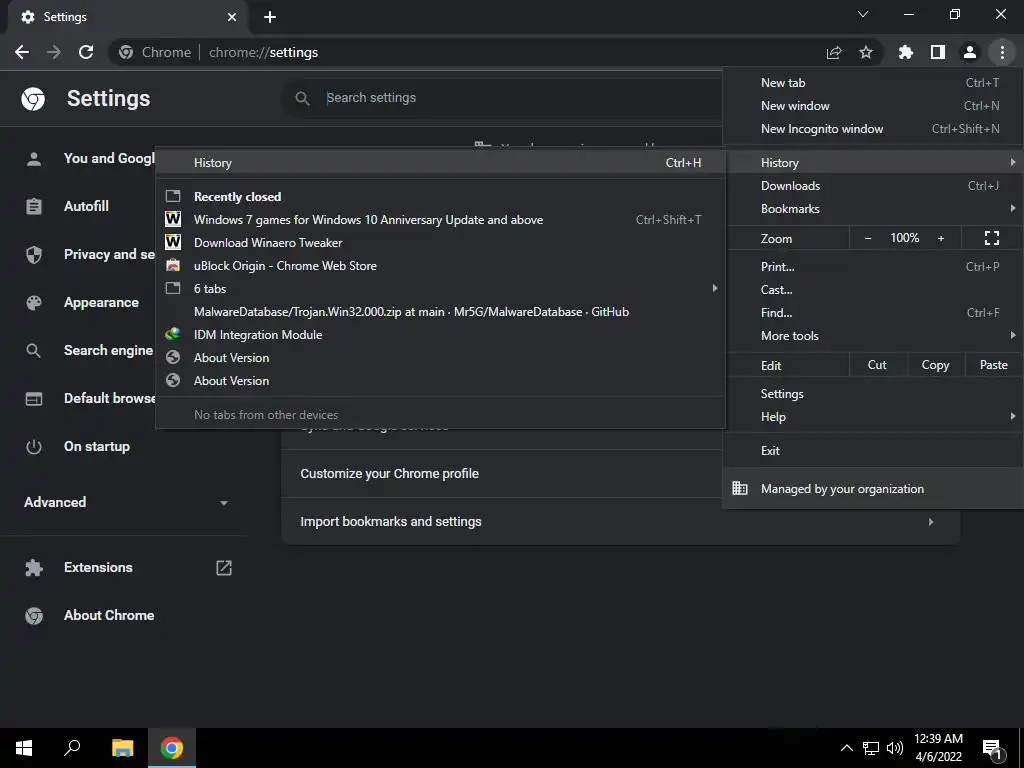Reopen MalwareDatabase Trojan.Win32.000.zip GitHub tab
The image size is (1024, 768).
point(440,312)
